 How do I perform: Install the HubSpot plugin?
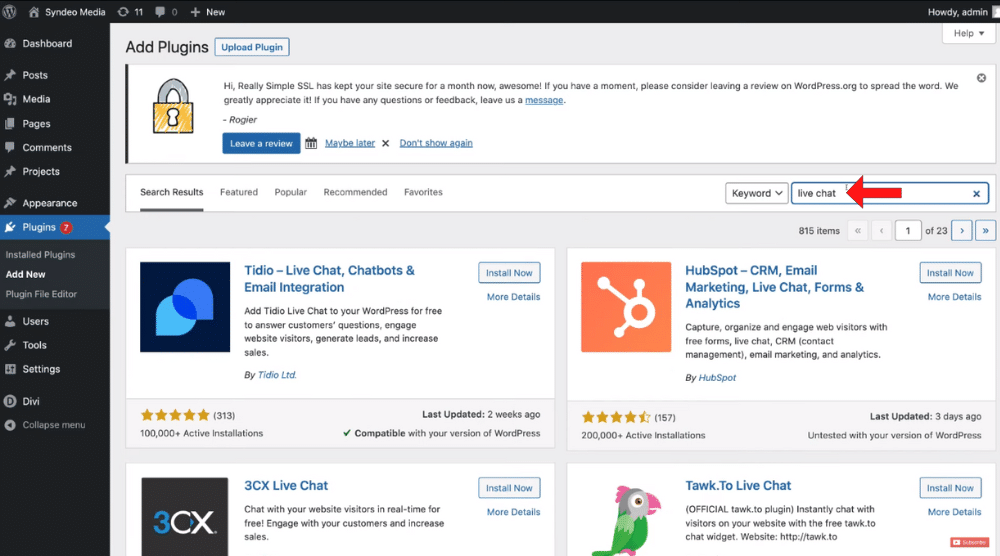pyautogui.click(x=950, y=273)
